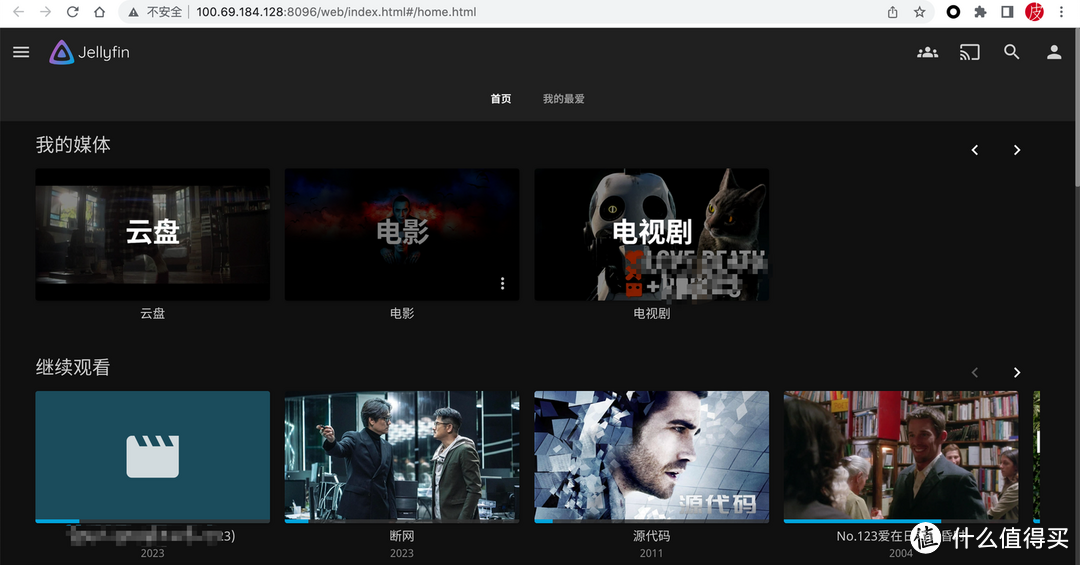Click the 源代码 title link

(652, 536)
